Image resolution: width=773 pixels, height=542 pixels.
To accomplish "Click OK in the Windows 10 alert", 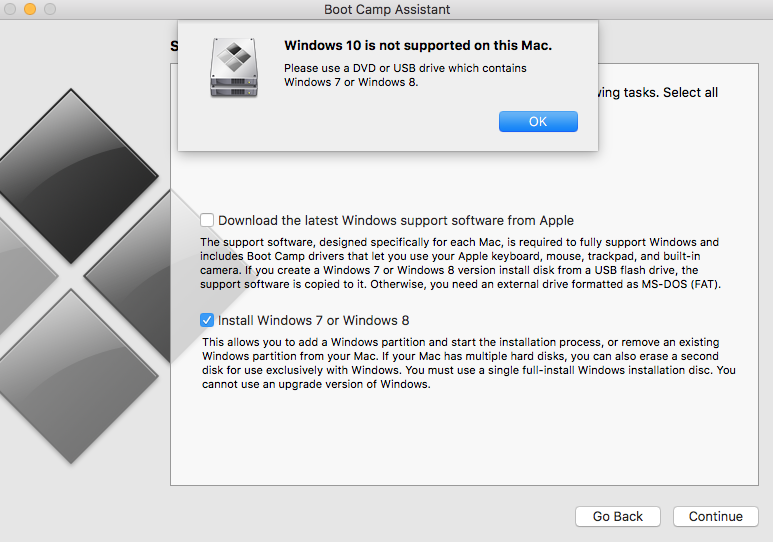I will pyautogui.click(x=538, y=121).
